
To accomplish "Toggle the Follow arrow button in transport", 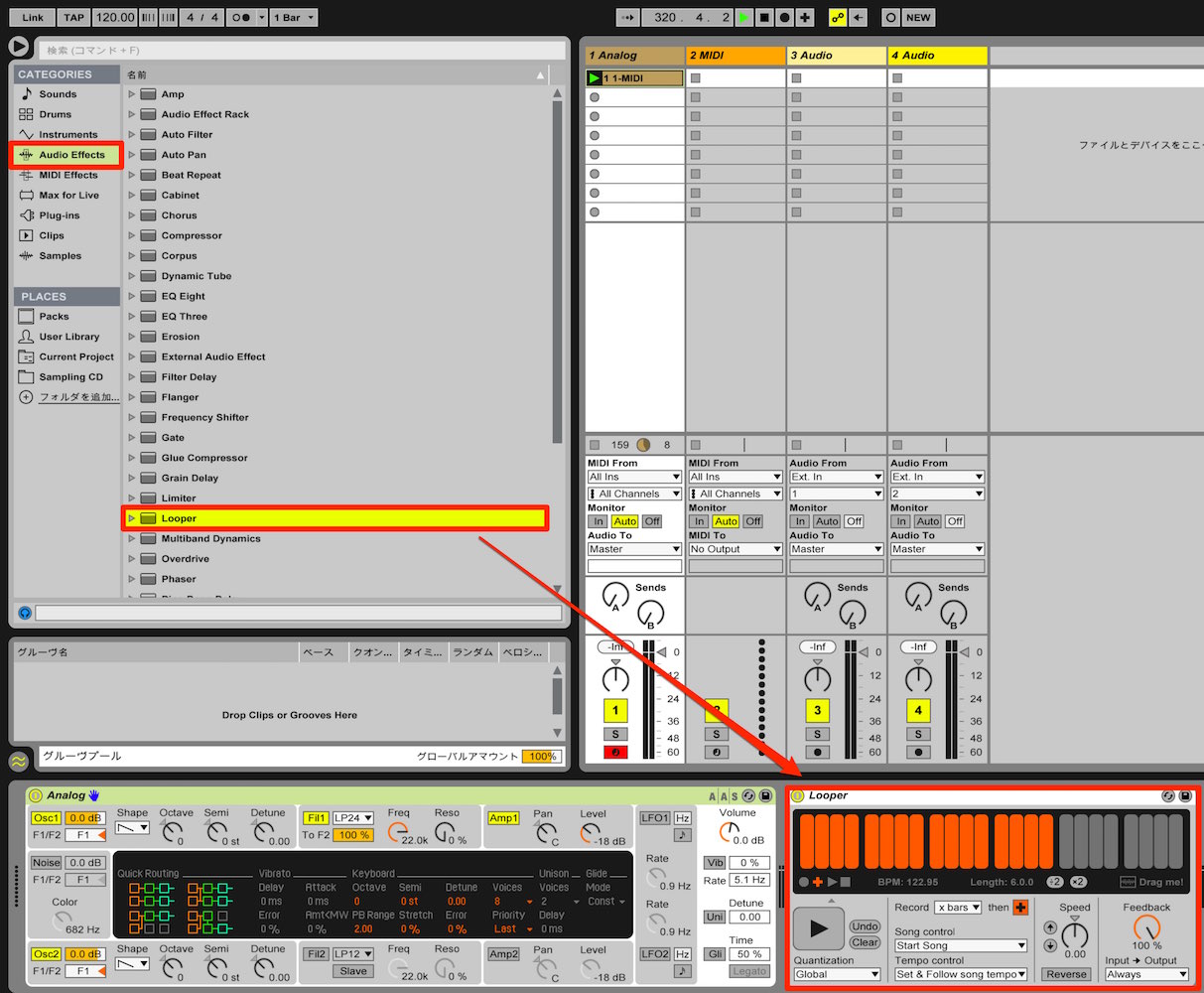I will 627,17.
